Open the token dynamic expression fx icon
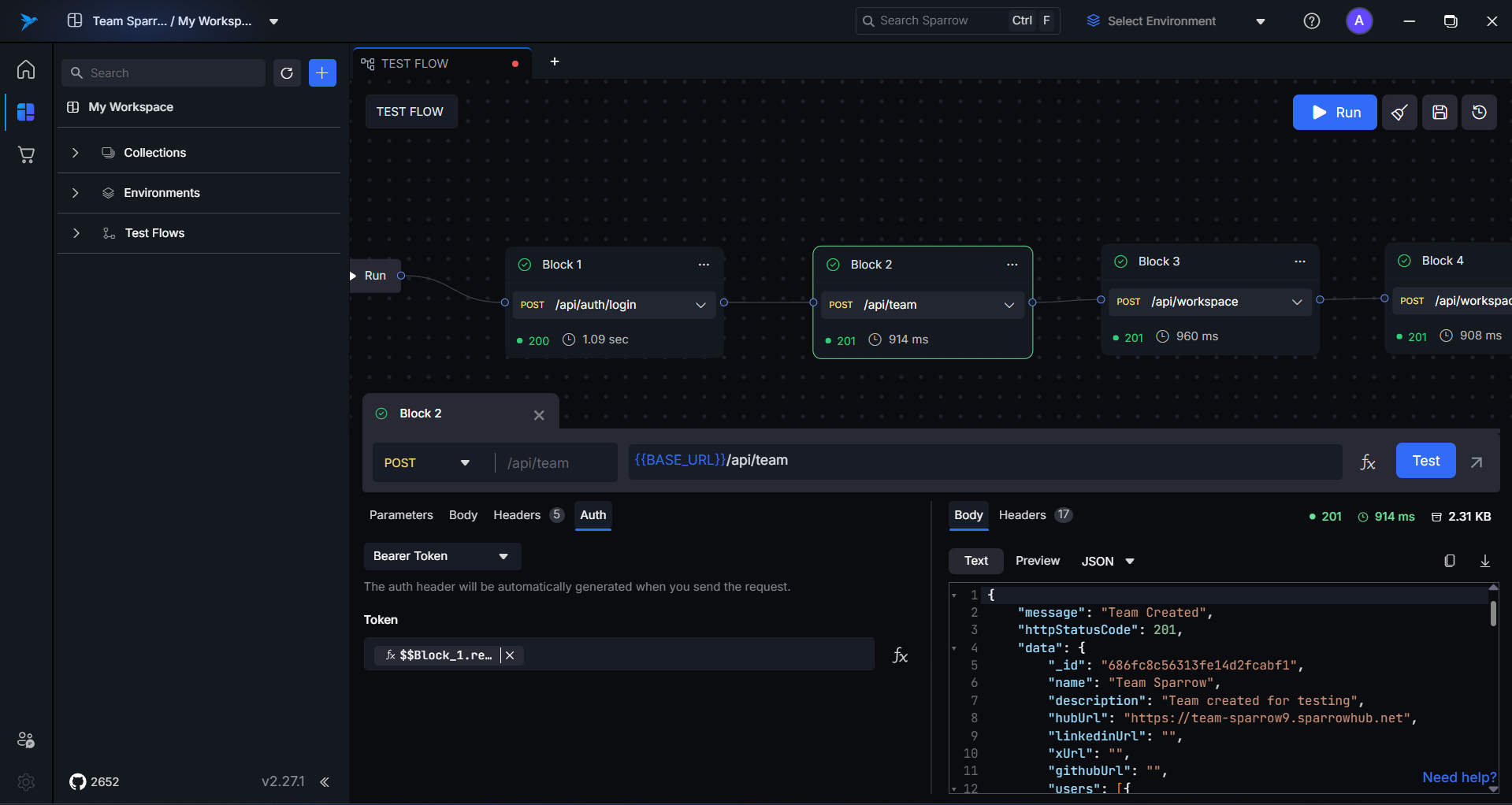The height and width of the screenshot is (805, 1512). coord(900,655)
